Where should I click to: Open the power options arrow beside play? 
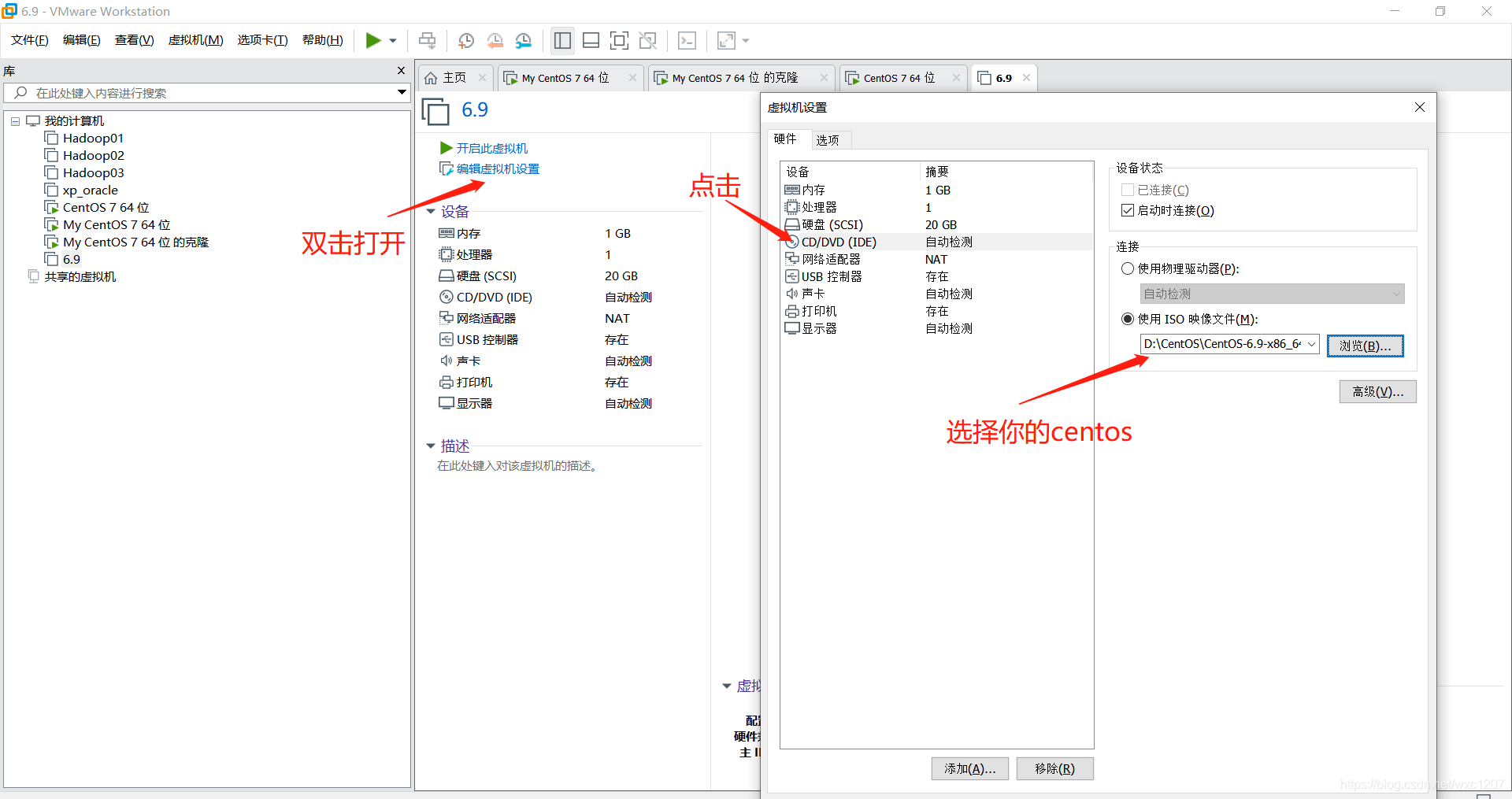(x=393, y=41)
